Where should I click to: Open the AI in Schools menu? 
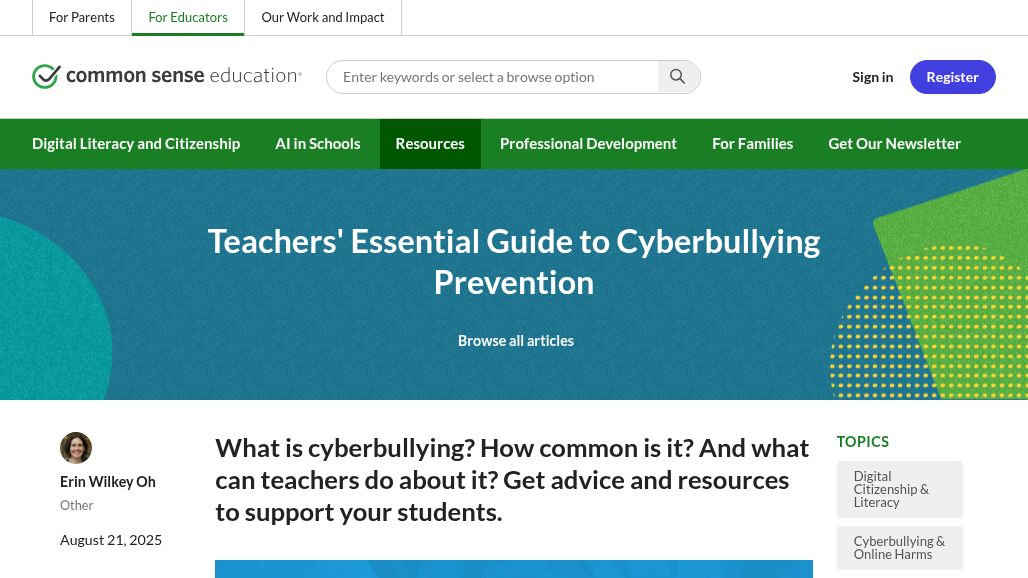pos(317,144)
